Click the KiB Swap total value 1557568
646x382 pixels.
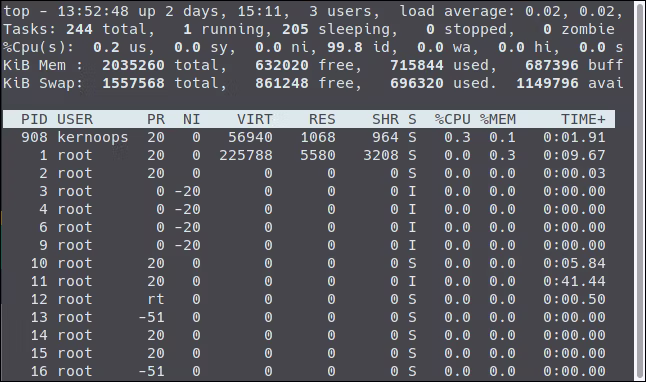coord(133,83)
